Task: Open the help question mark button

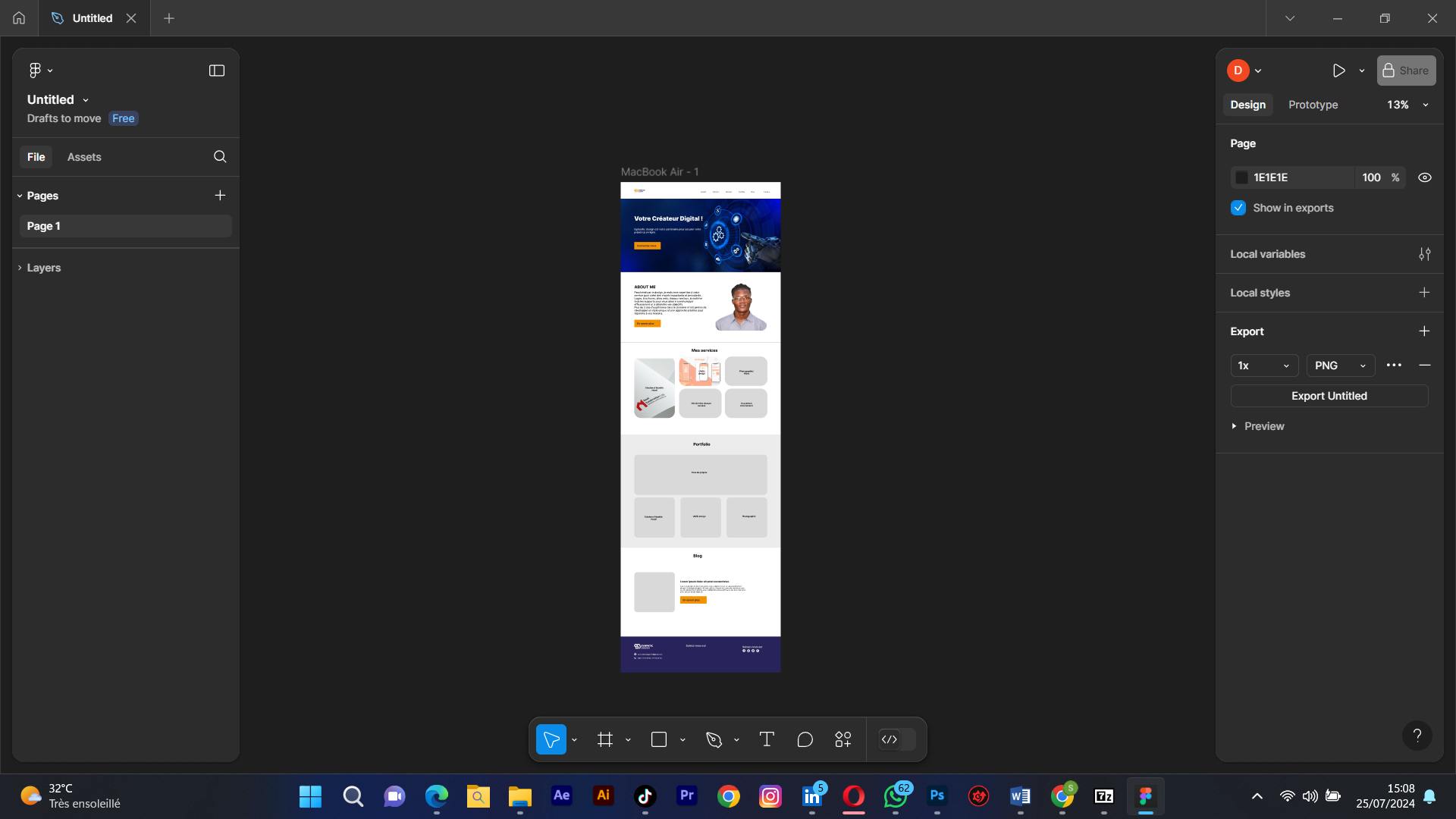Action: [x=1417, y=735]
